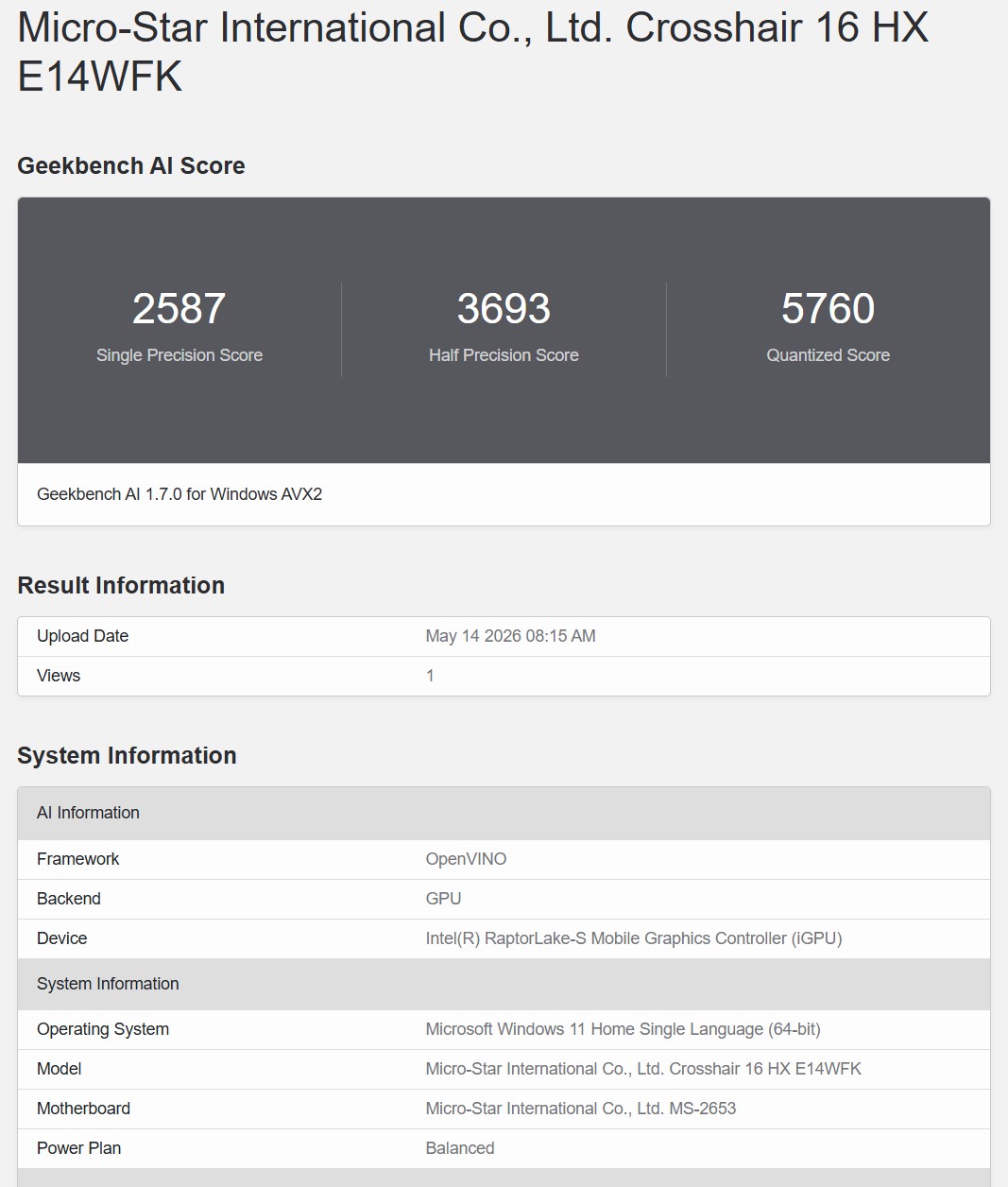Click the Single Precision Score label
Image resolution: width=1008 pixels, height=1187 pixels.
179,355
